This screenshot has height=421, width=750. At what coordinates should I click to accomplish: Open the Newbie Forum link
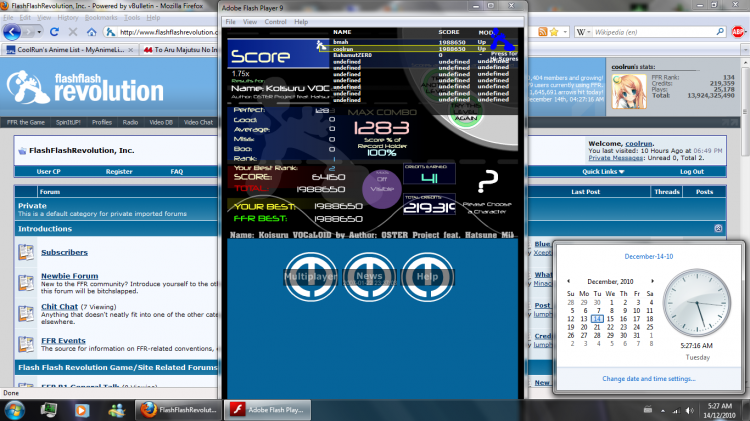click(69, 276)
